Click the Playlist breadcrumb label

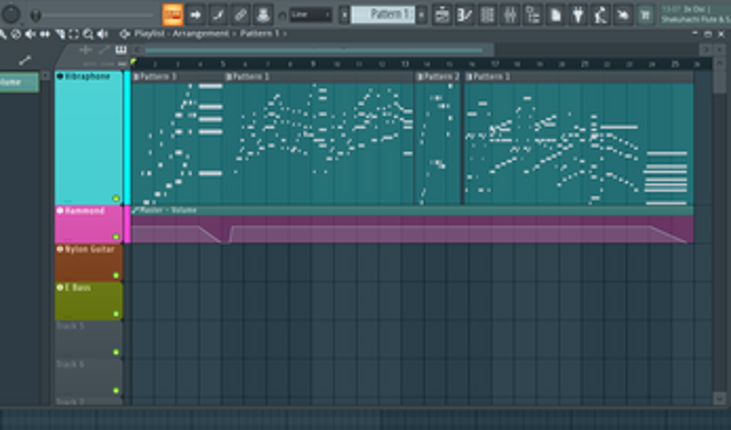tap(149, 34)
